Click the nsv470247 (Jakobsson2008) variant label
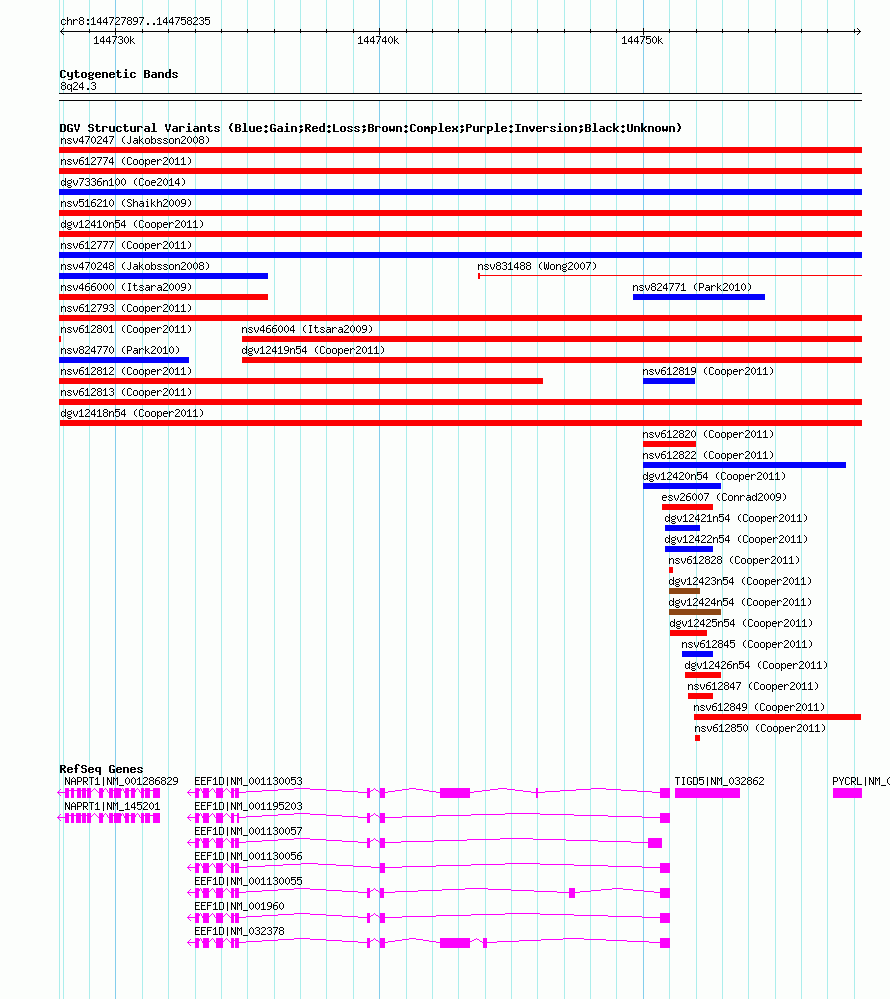Image resolution: width=890 pixels, height=999 pixels. 135,140
